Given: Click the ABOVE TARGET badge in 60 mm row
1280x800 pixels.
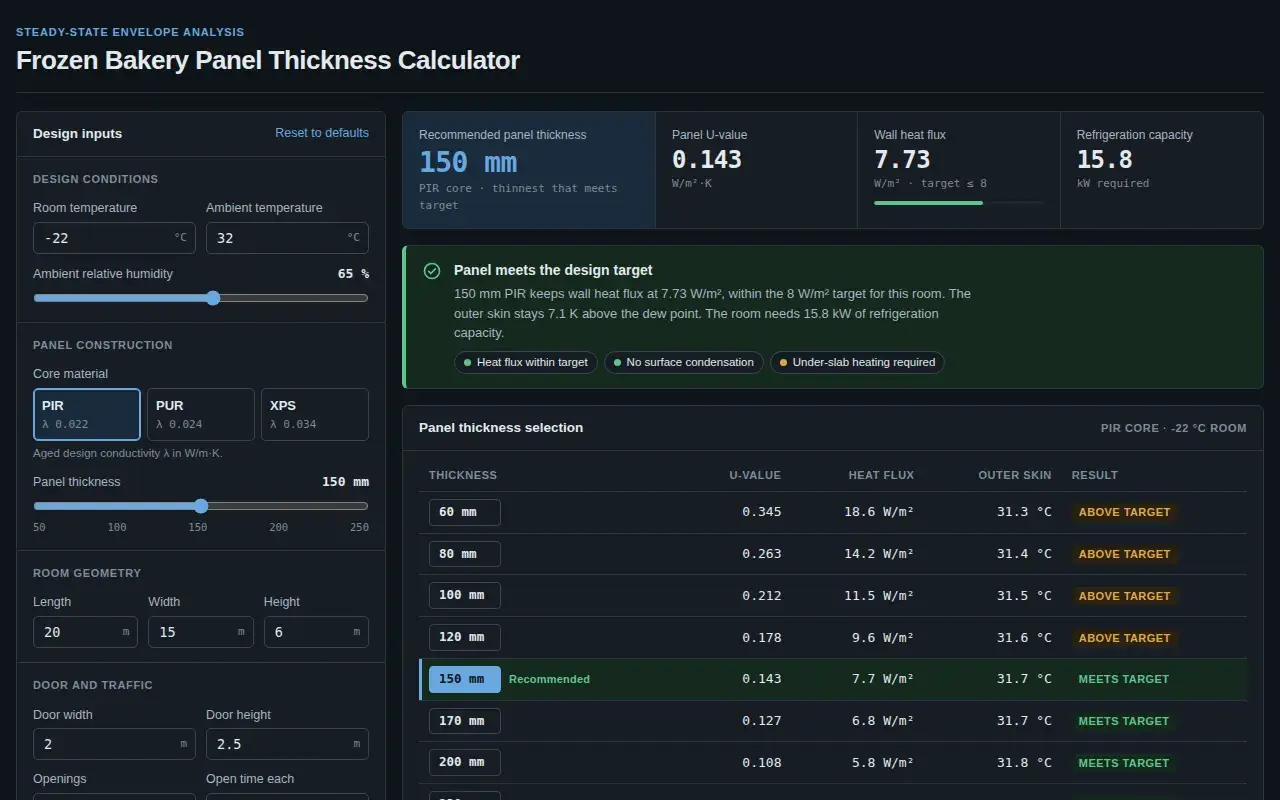Looking at the screenshot, I should (1124, 512).
